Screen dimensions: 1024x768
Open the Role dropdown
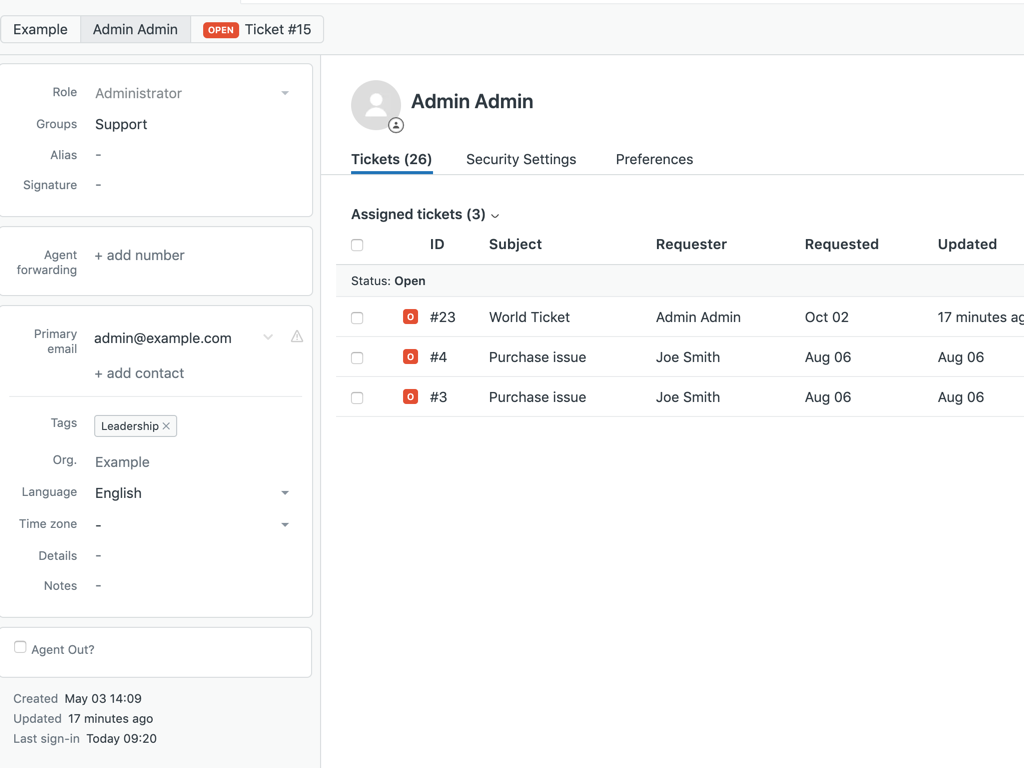190,93
